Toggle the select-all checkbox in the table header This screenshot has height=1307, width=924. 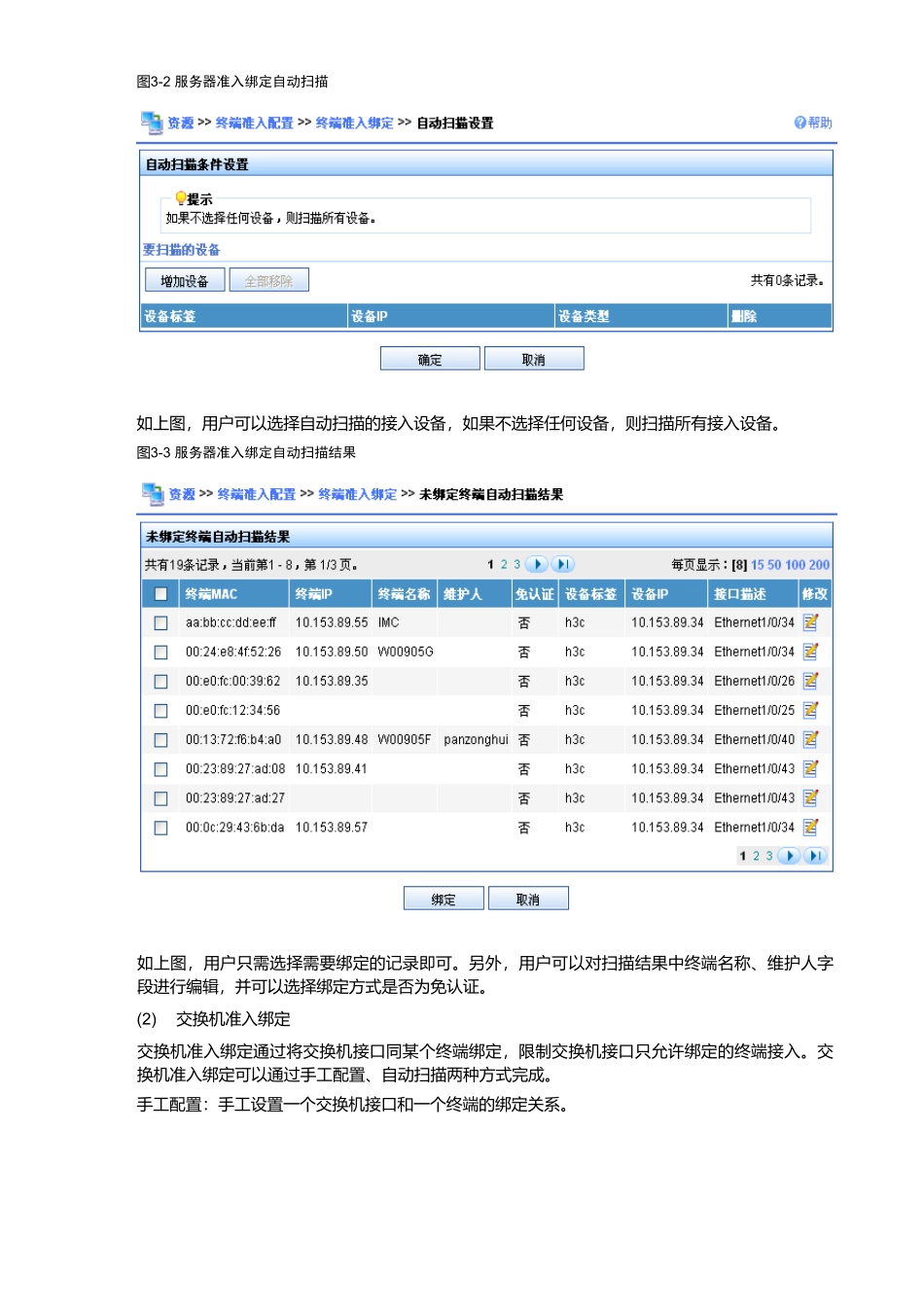[160, 594]
